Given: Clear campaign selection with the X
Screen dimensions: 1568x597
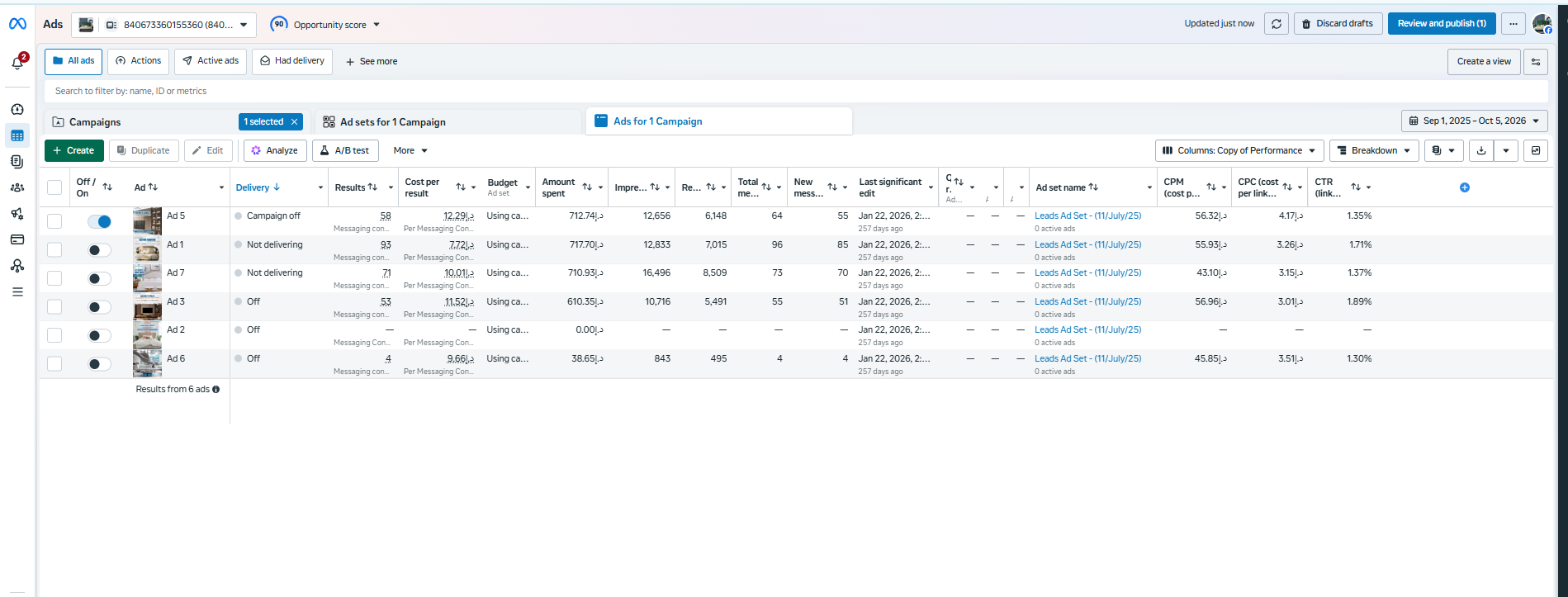Looking at the screenshot, I should tap(294, 122).
